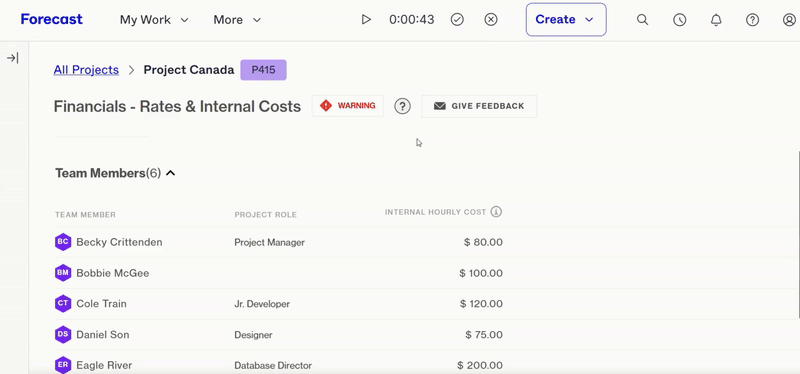Click the info icon beside Internal Hourly Cost
The width and height of the screenshot is (800, 374).
496,211
